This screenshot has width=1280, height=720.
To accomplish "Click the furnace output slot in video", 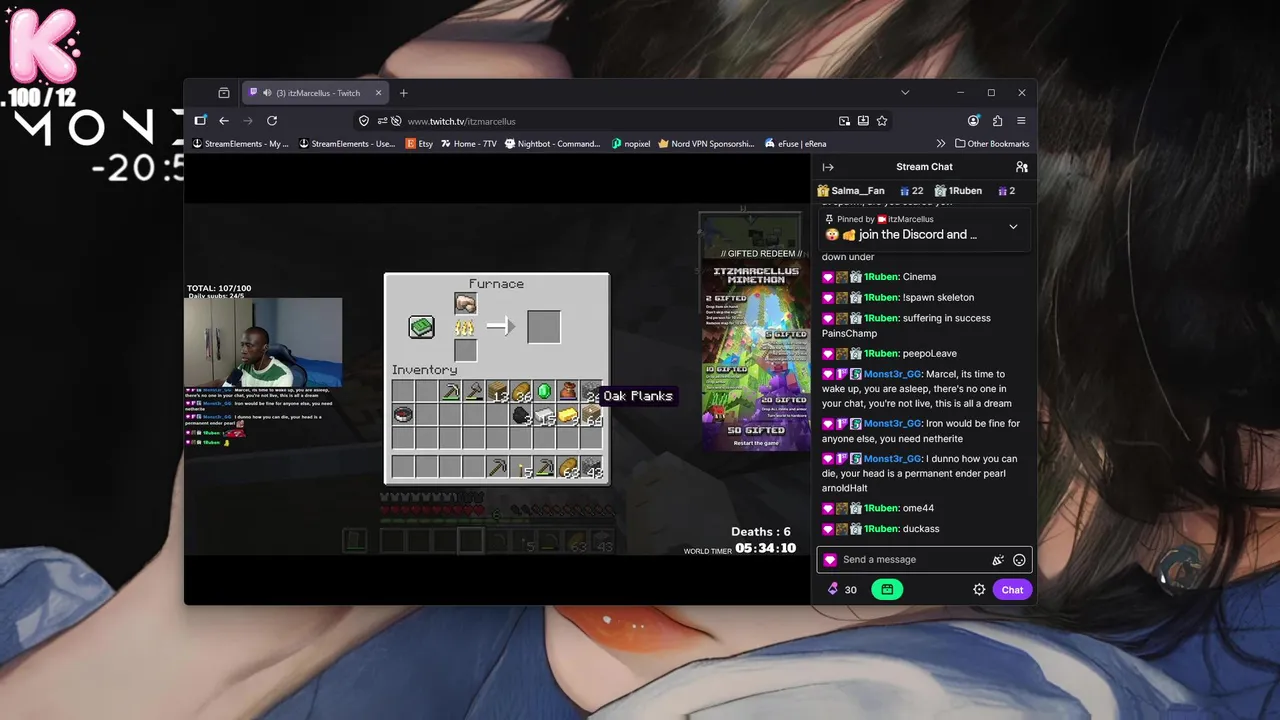I will pyautogui.click(x=544, y=327).
